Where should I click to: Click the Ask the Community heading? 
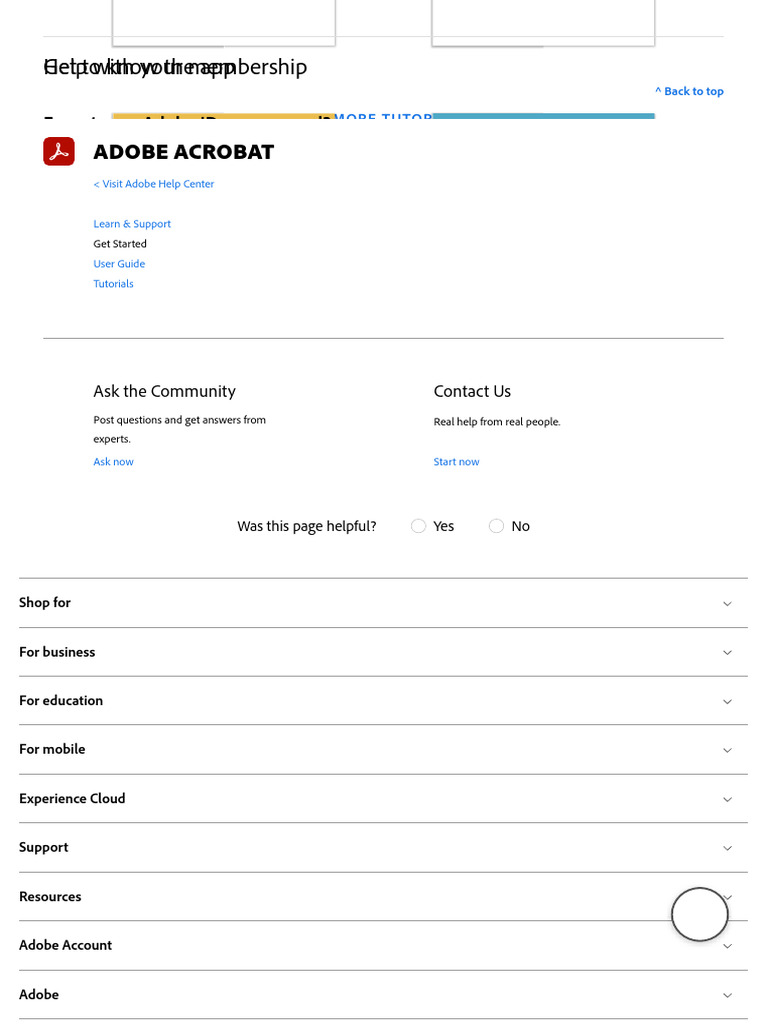164,391
